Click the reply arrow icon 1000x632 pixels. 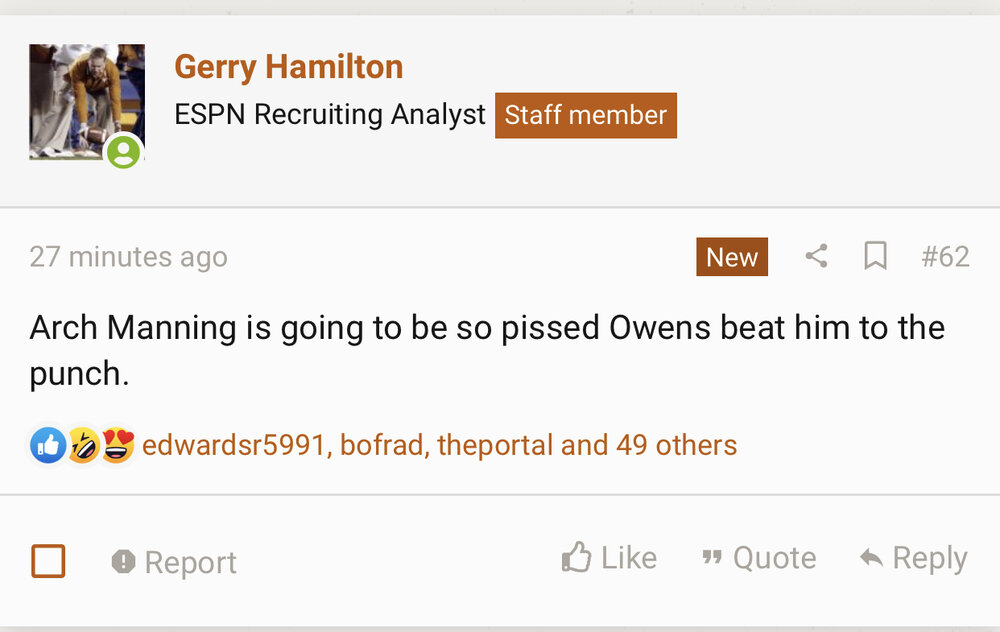point(871,558)
